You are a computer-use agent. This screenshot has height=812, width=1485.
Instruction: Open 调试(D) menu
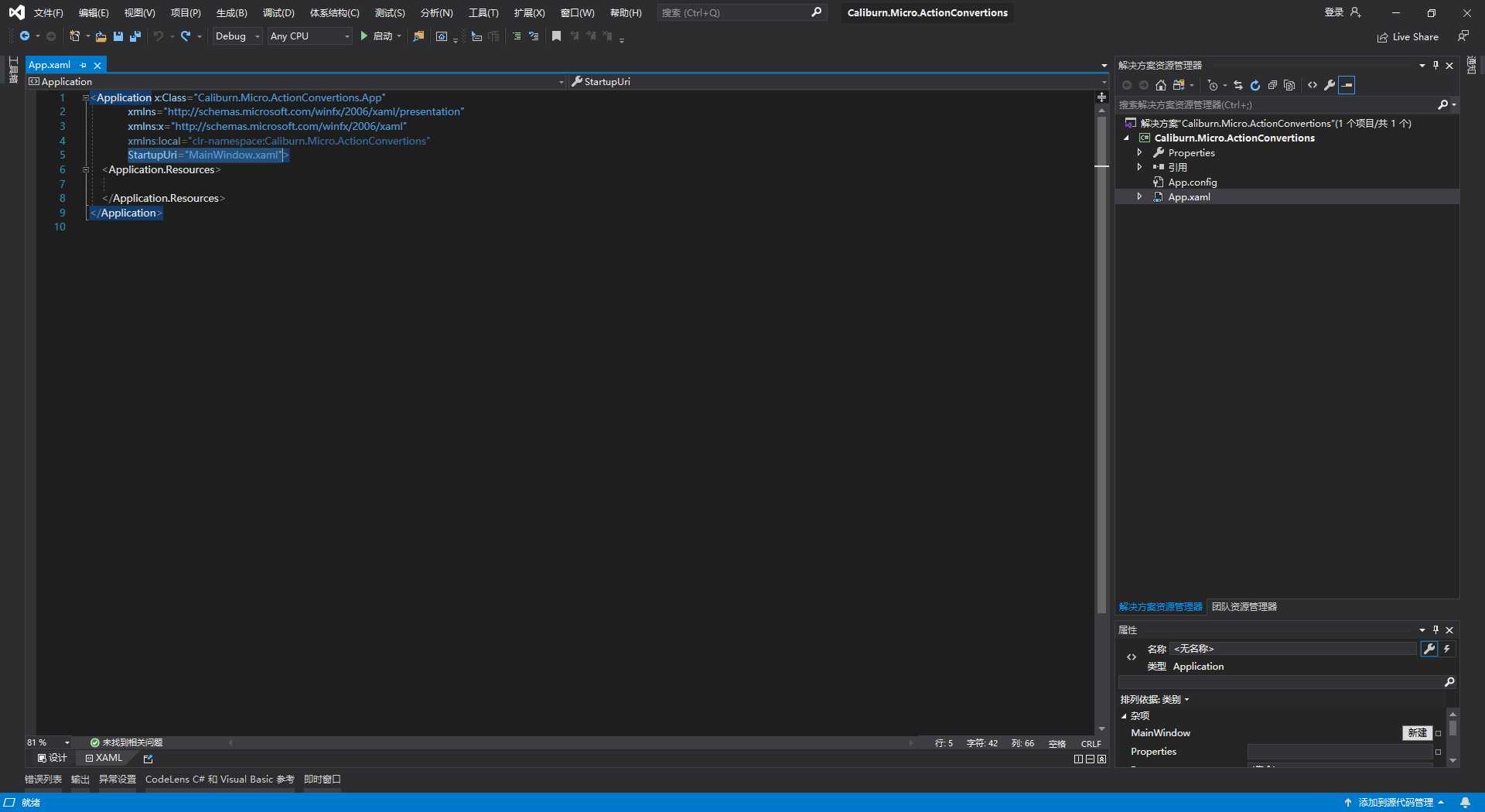(278, 13)
